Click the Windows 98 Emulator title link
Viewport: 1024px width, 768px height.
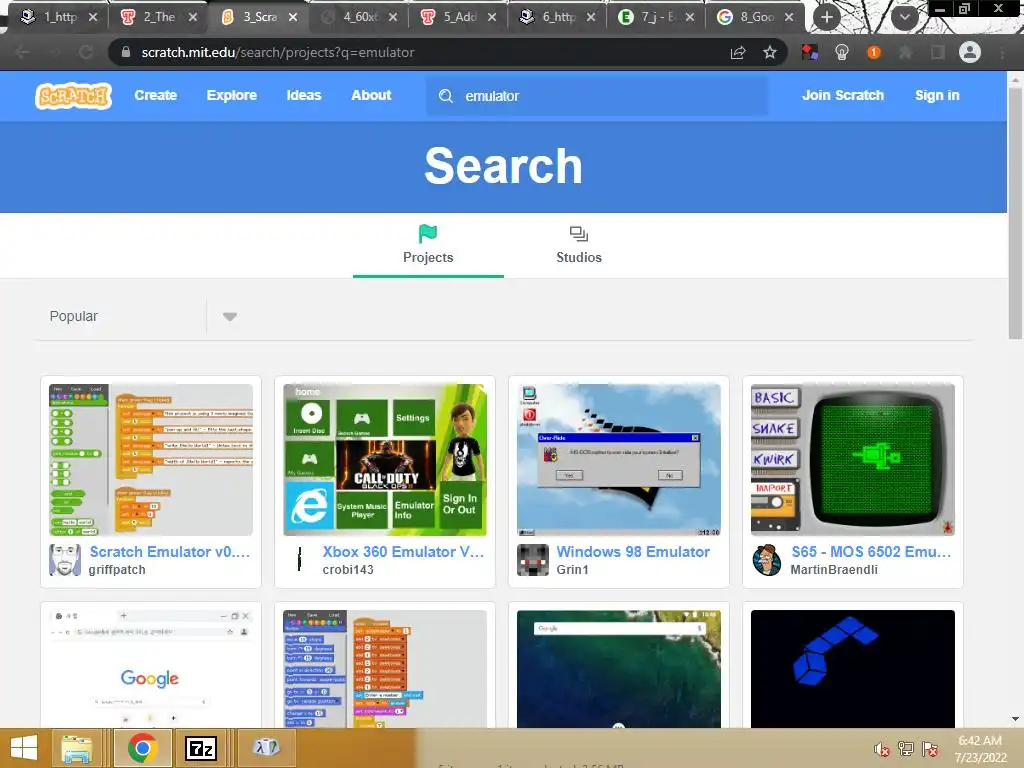tap(633, 552)
